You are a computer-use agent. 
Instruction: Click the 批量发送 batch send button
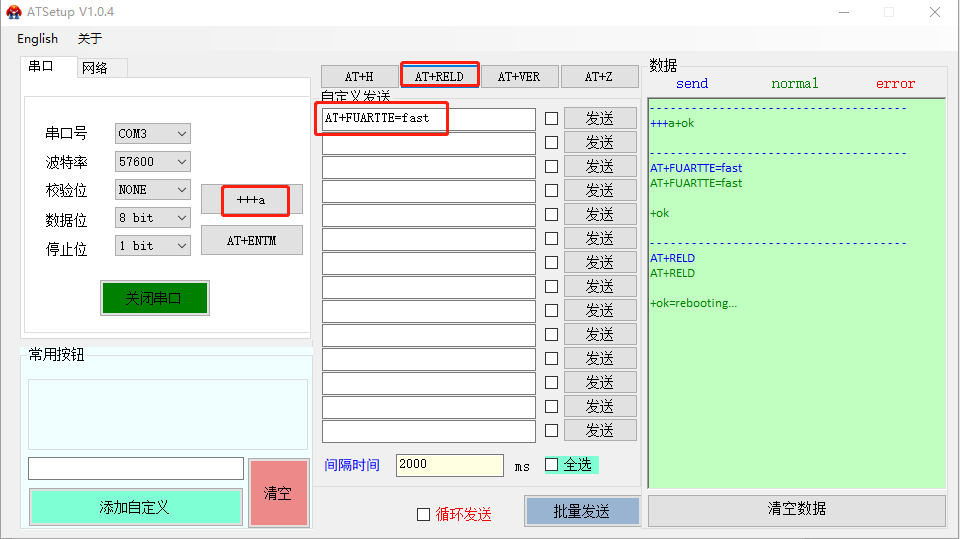(x=582, y=511)
